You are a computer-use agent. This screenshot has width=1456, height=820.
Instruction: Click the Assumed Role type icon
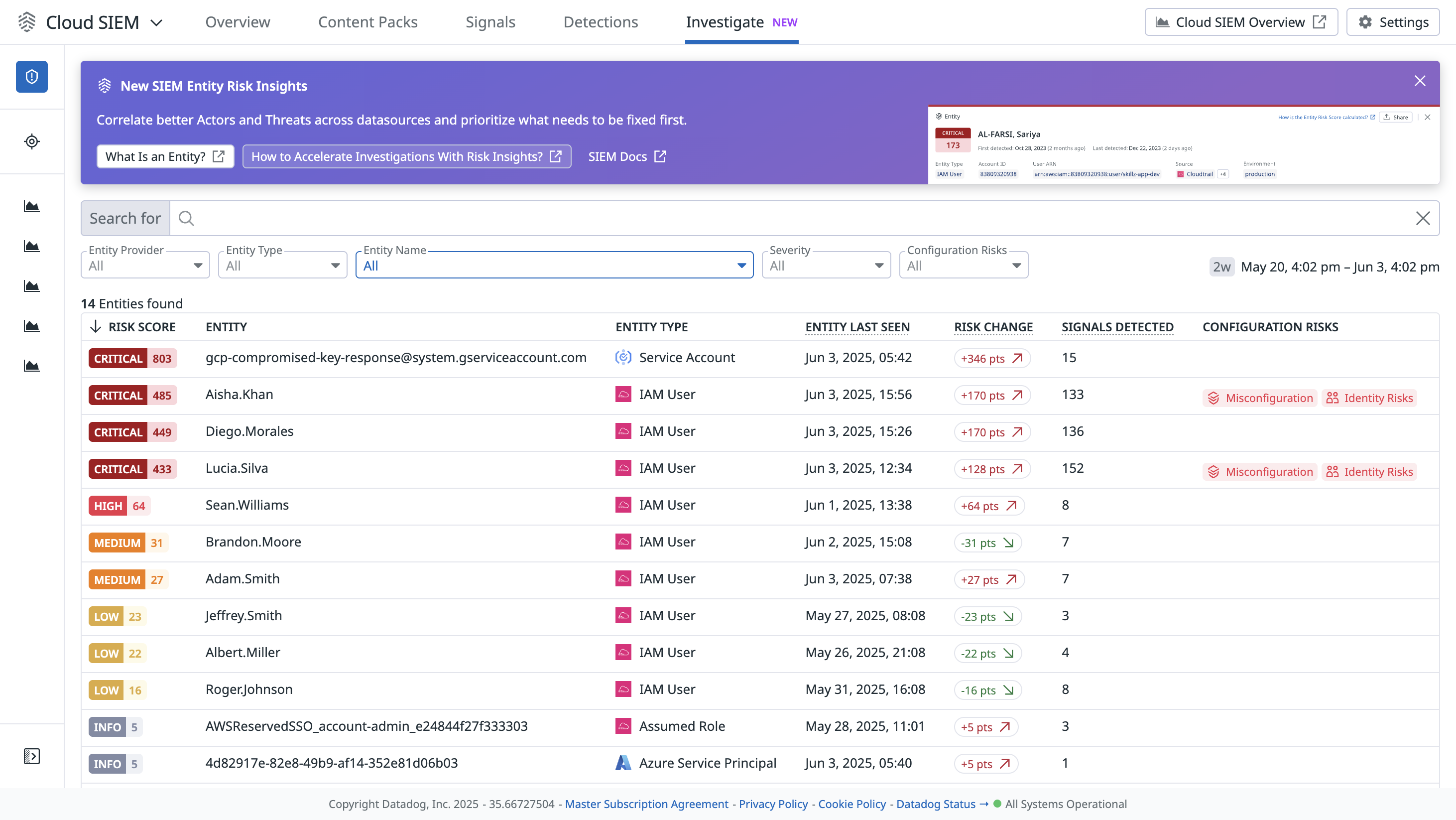[x=623, y=726]
